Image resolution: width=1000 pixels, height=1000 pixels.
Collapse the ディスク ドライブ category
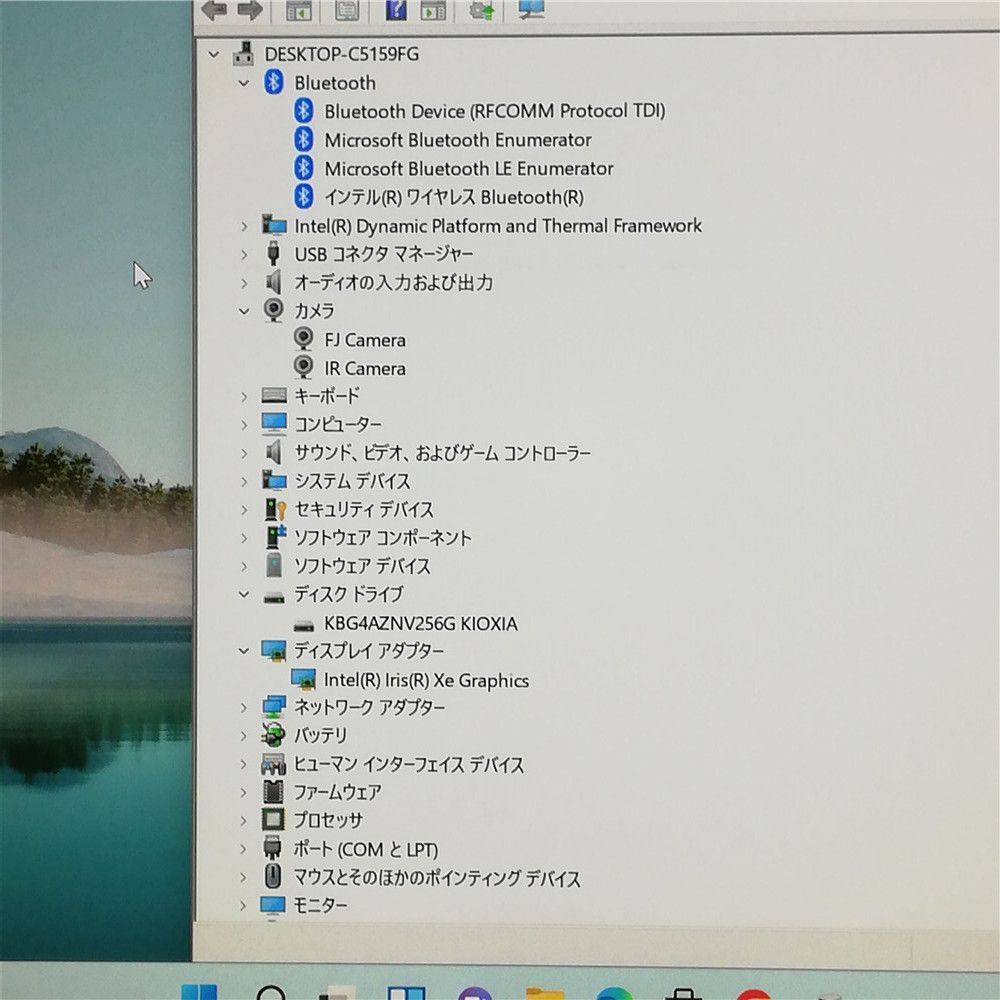(x=244, y=594)
